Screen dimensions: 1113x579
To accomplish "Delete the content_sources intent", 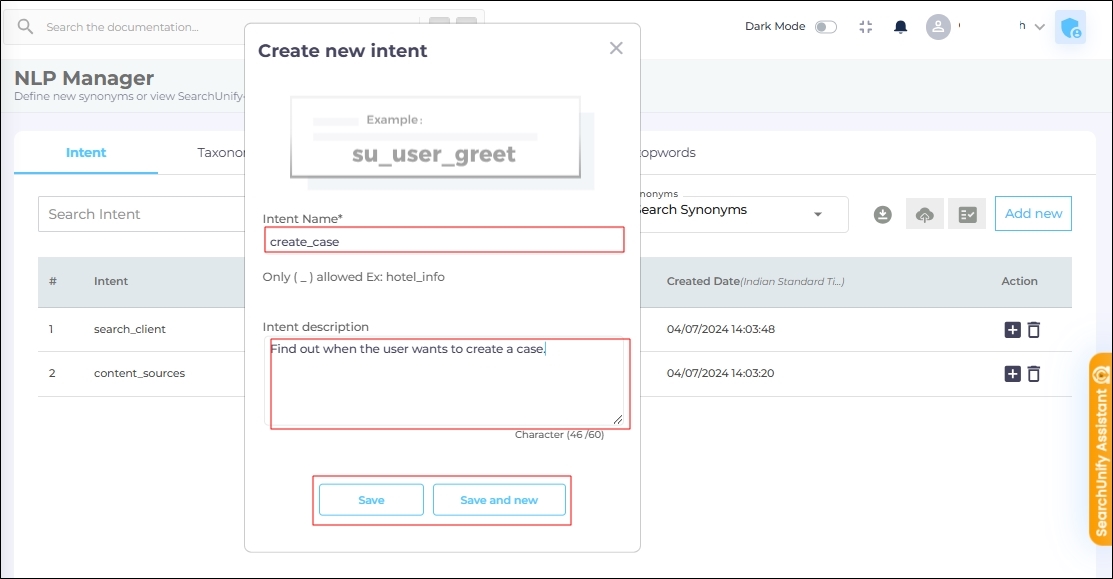I will pyautogui.click(x=1034, y=373).
